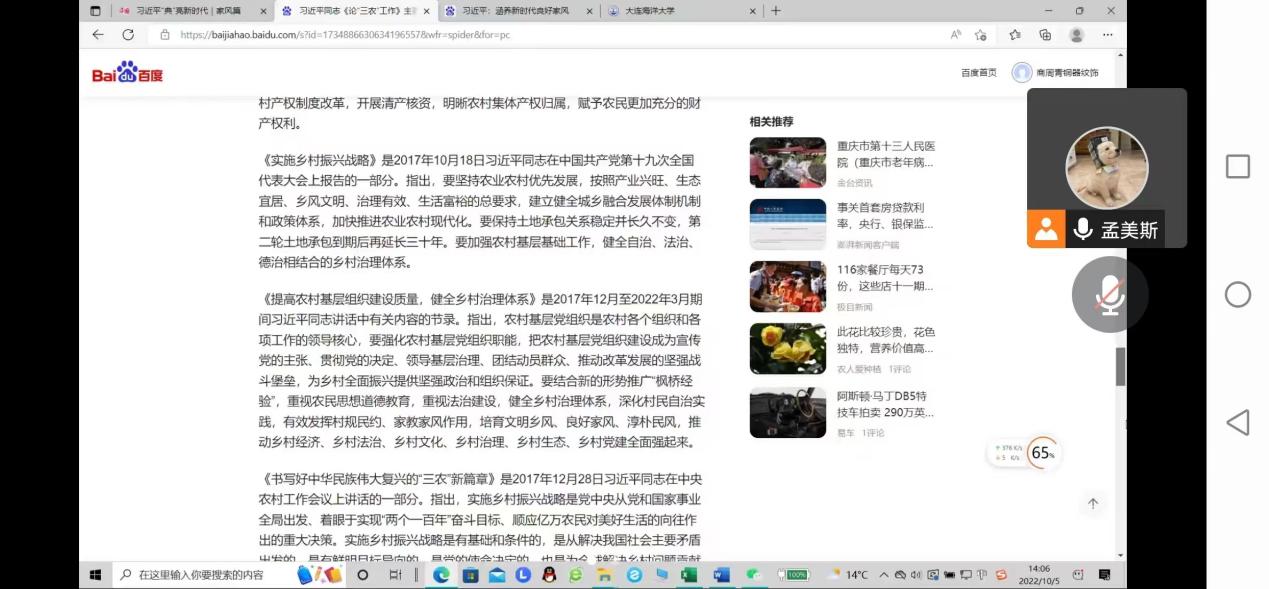Toggle Windows Task View button
The width and height of the screenshot is (1269, 589).
(395, 575)
